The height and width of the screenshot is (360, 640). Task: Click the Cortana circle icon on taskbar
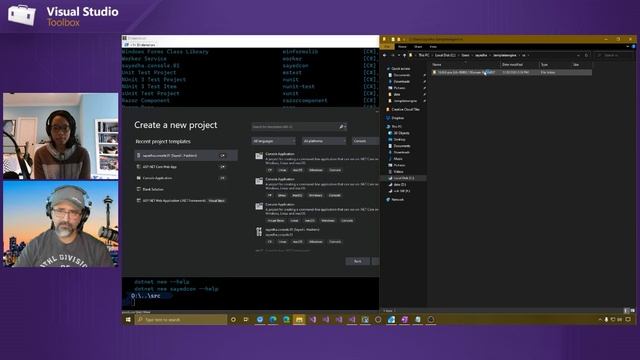(x=233, y=320)
